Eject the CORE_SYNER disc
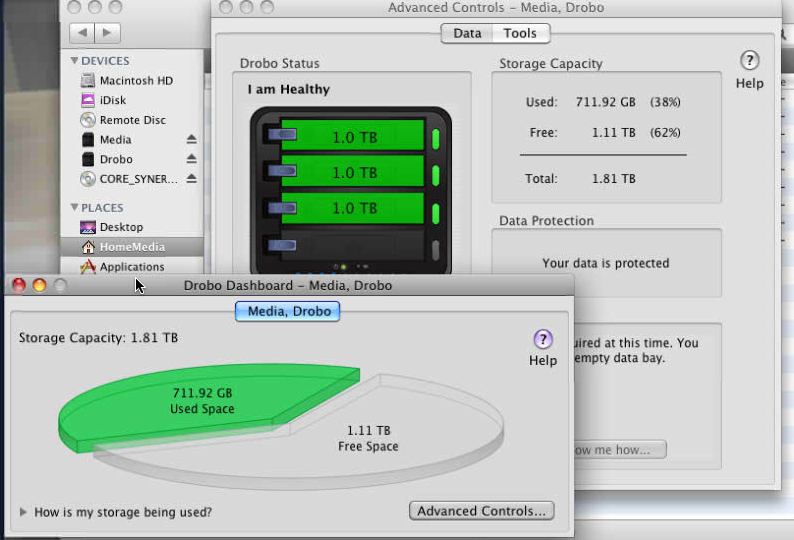Viewport: 794px width, 540px height. point(191,178)
